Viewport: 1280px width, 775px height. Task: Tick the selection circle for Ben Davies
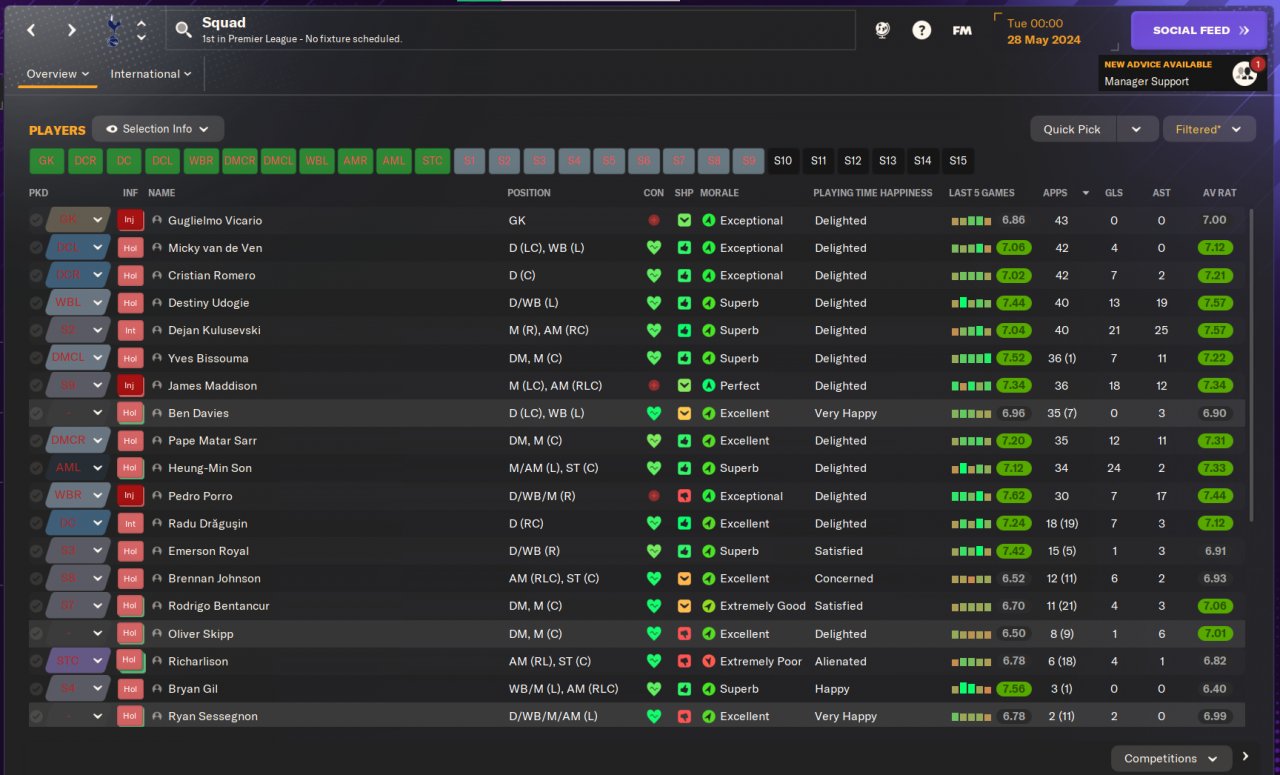point(36,413)
